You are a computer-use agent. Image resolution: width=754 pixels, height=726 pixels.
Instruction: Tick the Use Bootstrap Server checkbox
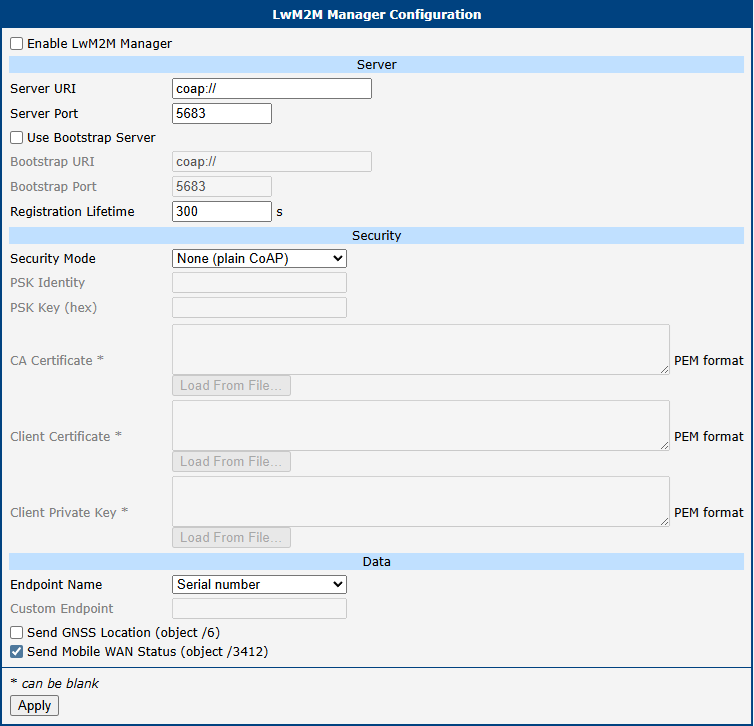coord(16,138)
